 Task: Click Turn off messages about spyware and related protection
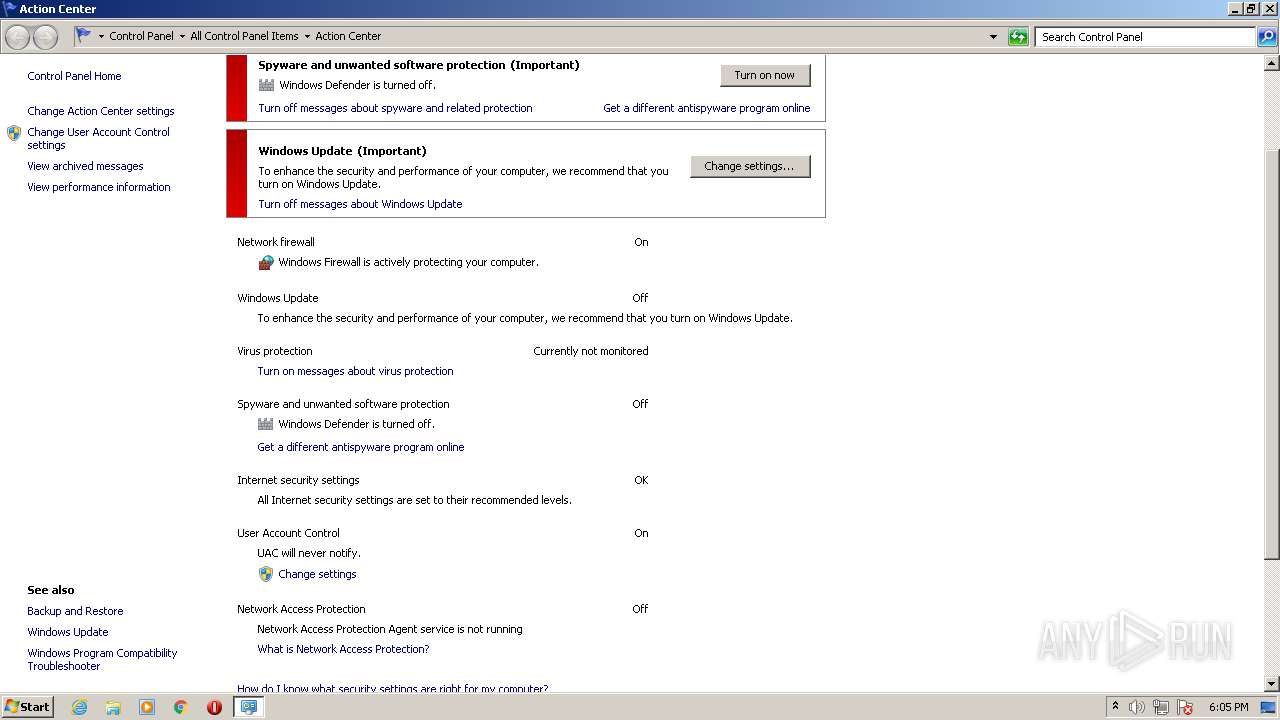pos(395,108)
